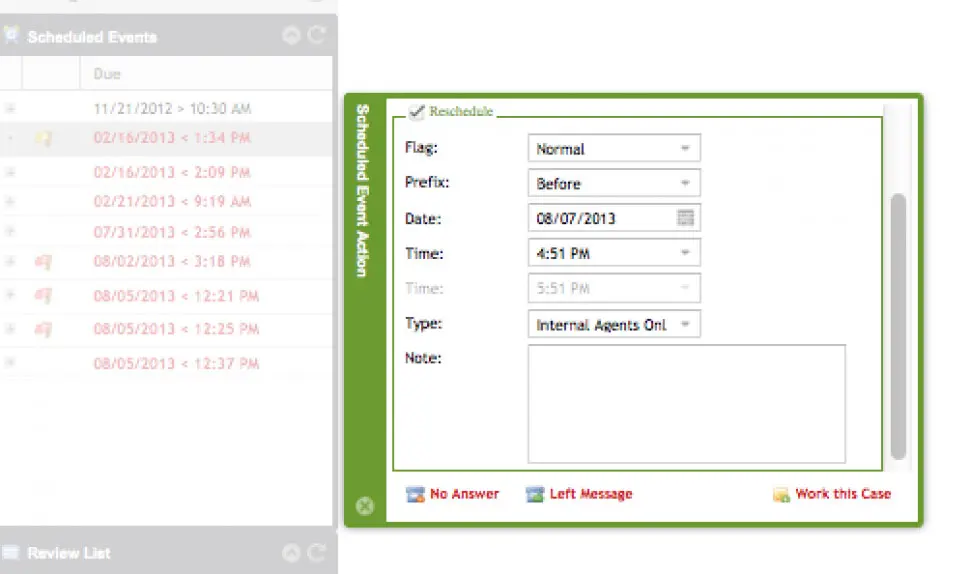
Task: Click the Scheduled Events header icon
Action: [11, 35]
